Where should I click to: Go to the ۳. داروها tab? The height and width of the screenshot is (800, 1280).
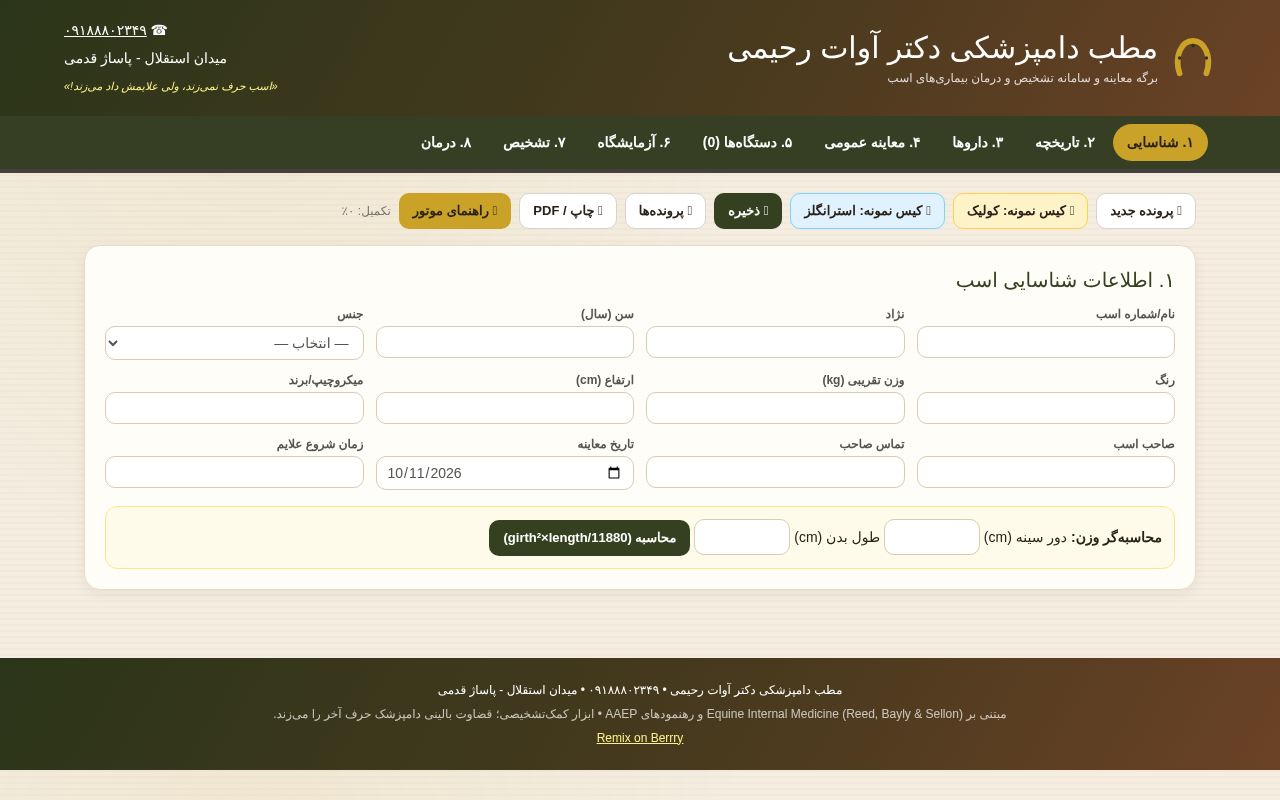[x=977, y=142]
